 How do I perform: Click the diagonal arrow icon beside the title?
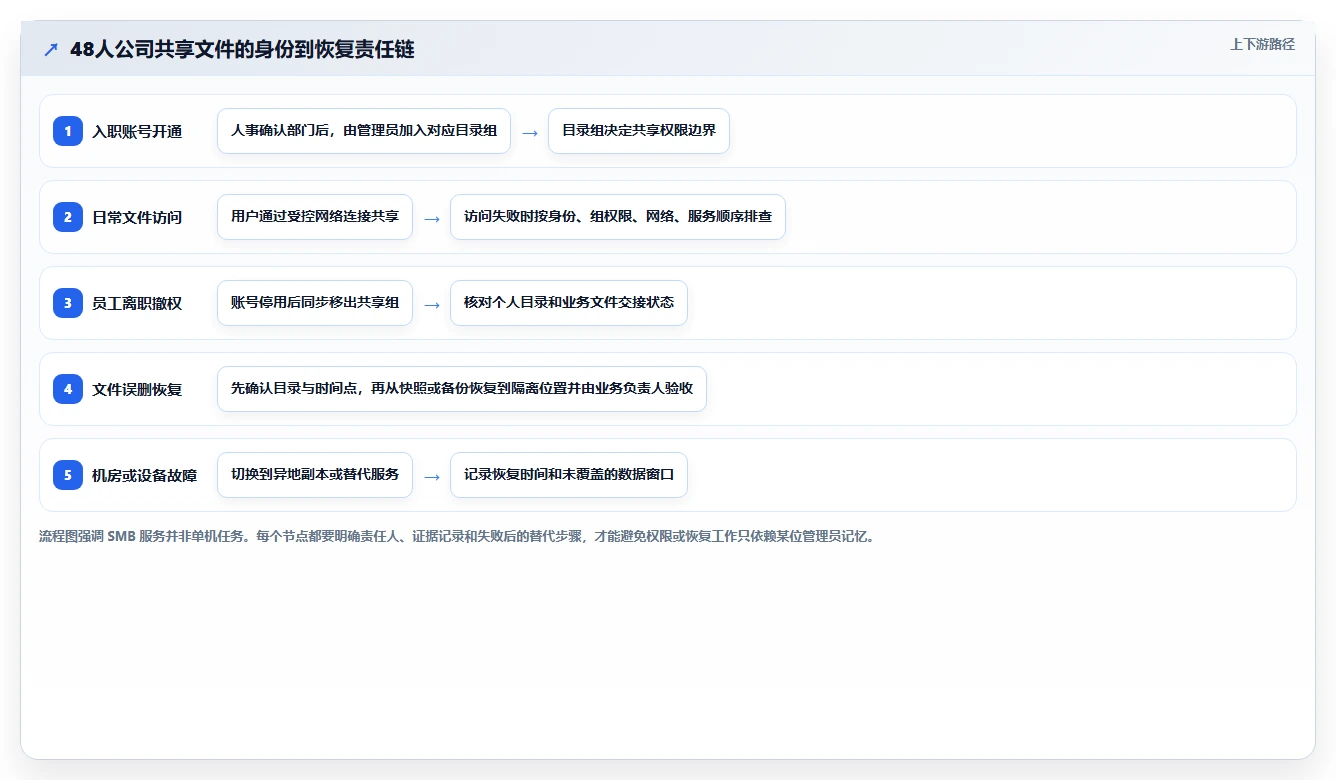(x=51, y=49)
